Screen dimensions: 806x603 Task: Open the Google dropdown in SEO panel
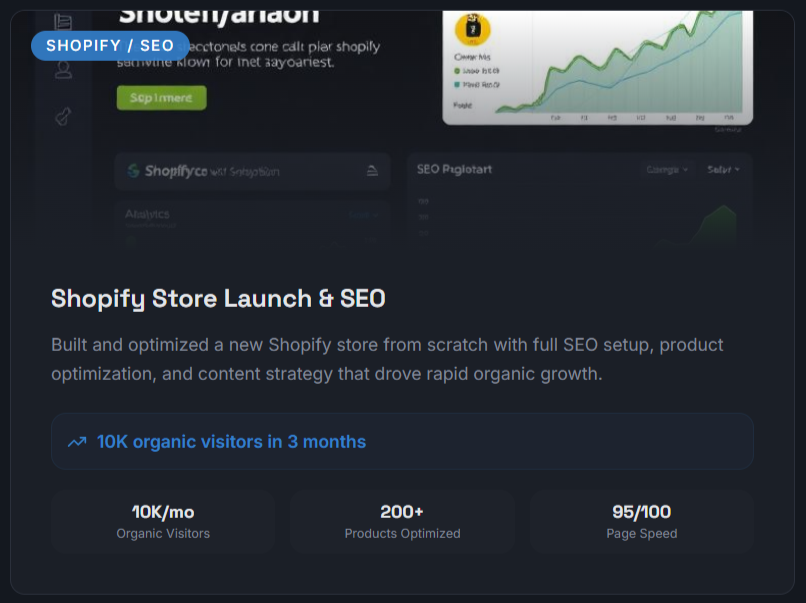[667, 170]
